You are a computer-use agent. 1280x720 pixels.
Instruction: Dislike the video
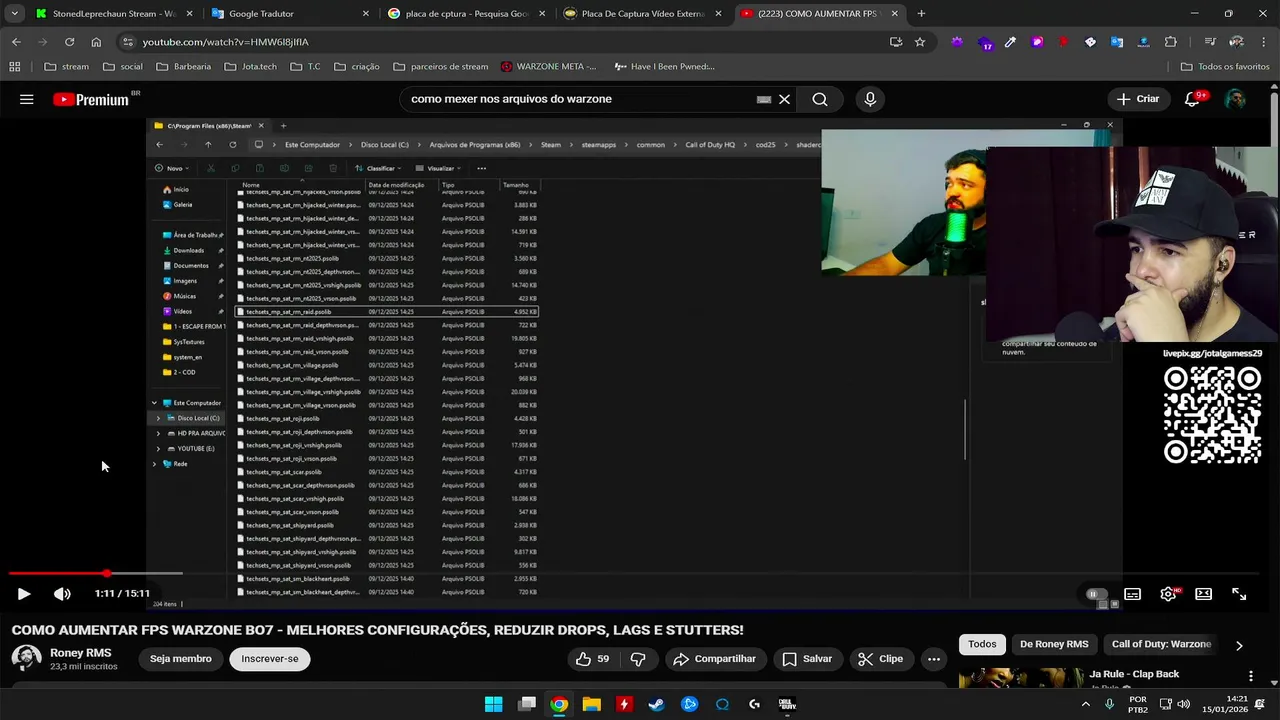click(x=638, y=659)
